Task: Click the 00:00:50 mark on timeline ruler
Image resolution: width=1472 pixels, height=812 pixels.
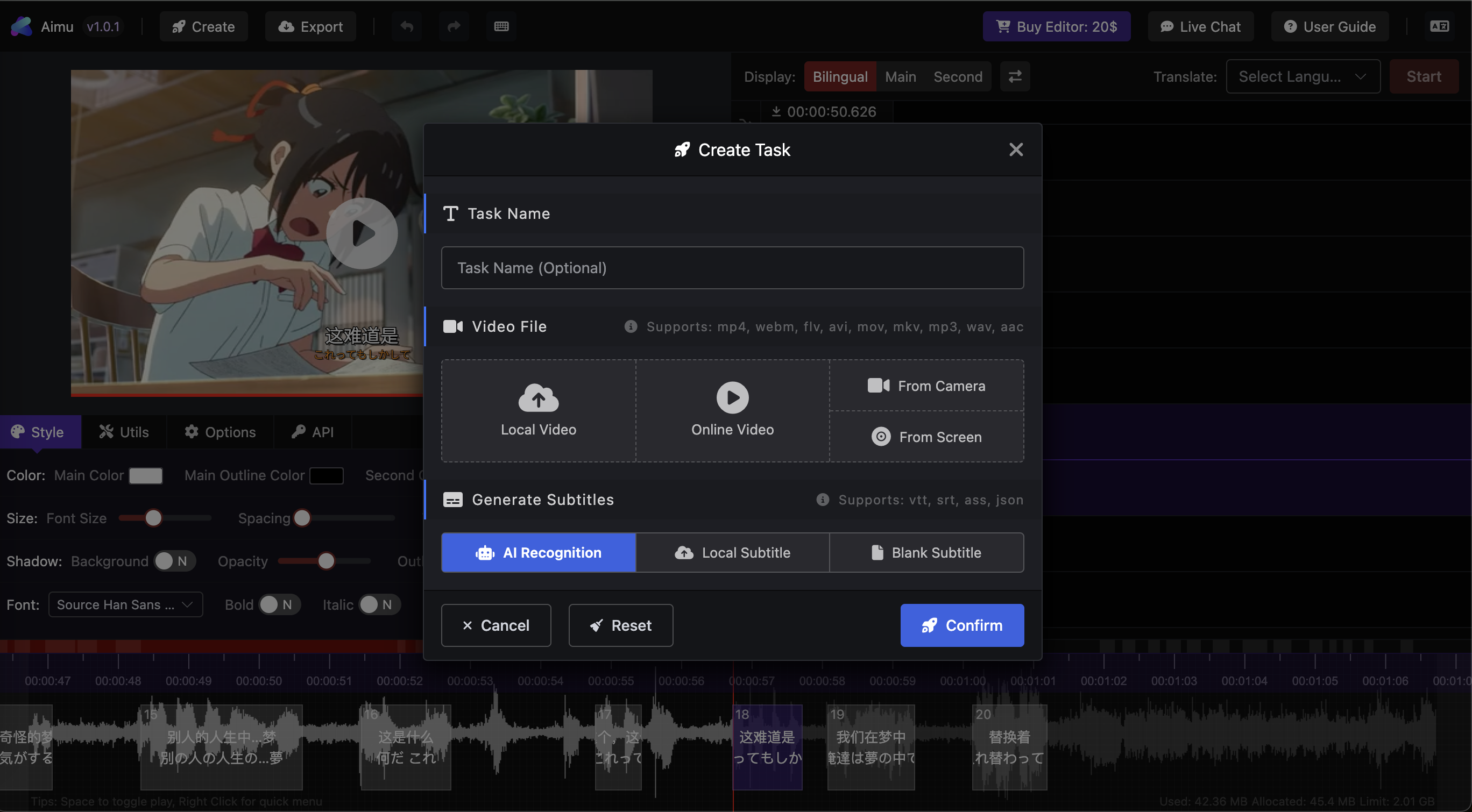Action: click(x=259, y=681)
